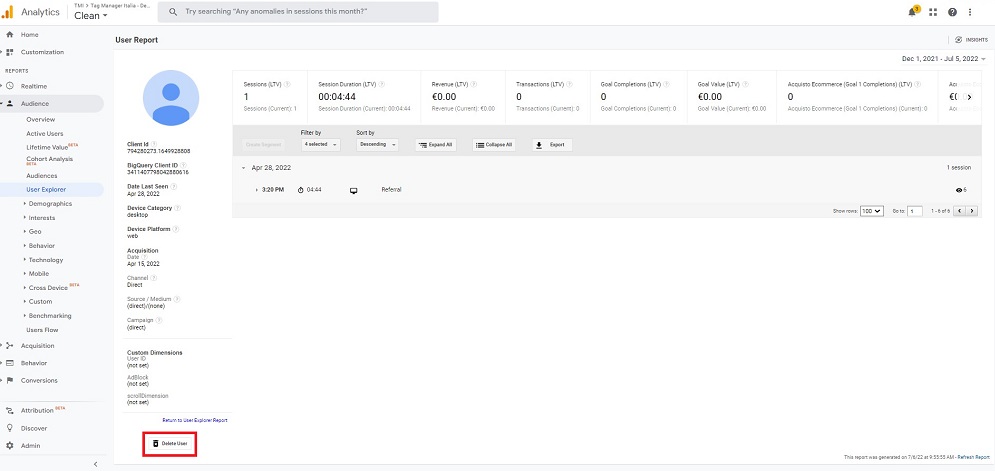Click the Delete User button
The width and height of the screenshot is (995, 471).
(x=170, y=443)
